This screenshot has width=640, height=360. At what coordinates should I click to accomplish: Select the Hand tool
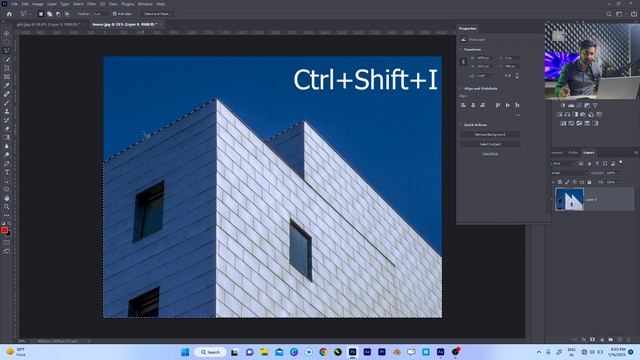point(7,198)
